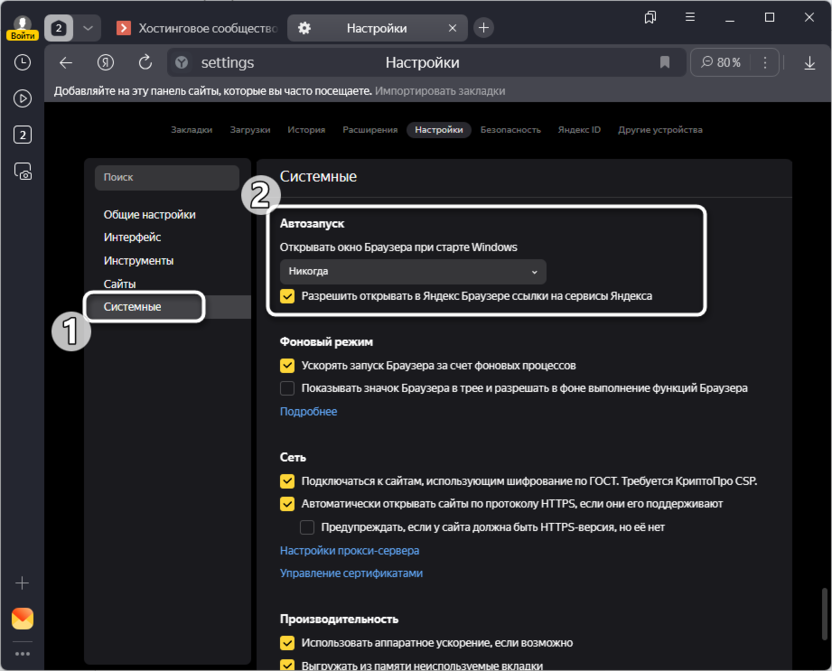Check the warn about HTTPS version option
832x671 pixels.
pyautogui.click(x=307, y=527)
